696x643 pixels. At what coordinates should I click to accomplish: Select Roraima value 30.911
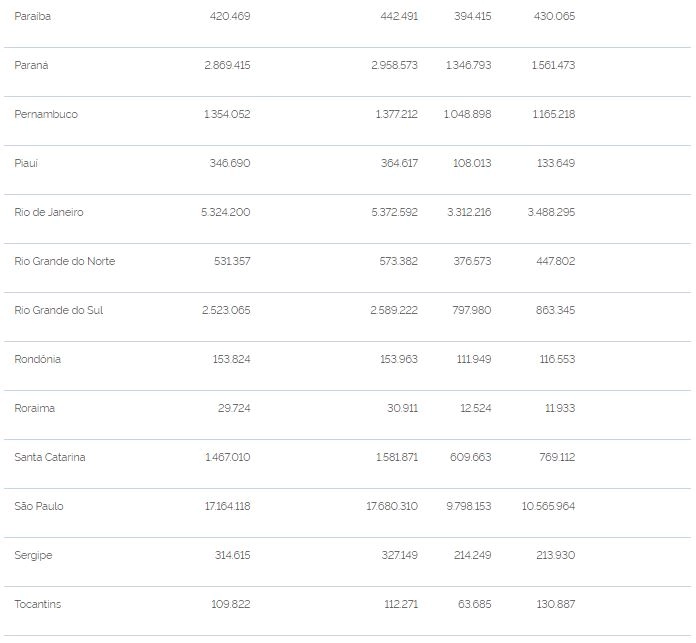click(x=402, y=408)
